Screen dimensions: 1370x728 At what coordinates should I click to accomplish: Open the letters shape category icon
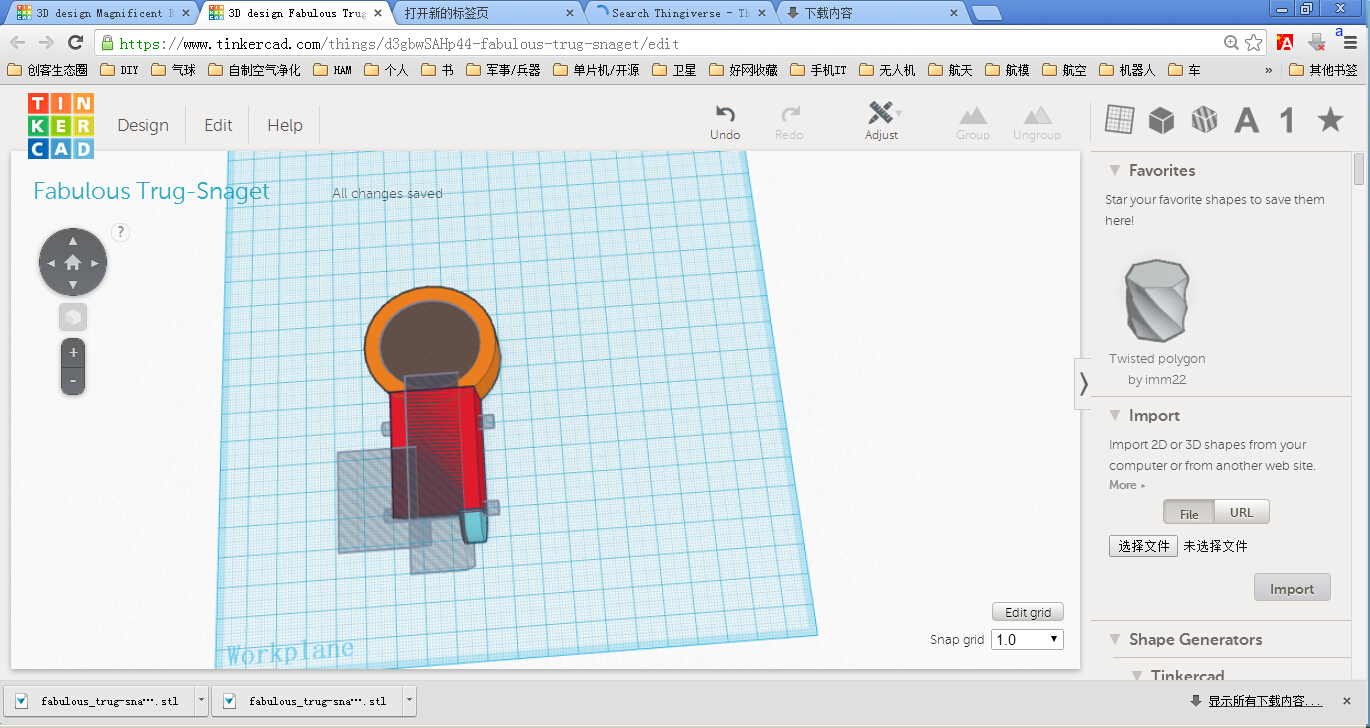coord(1246,121)
